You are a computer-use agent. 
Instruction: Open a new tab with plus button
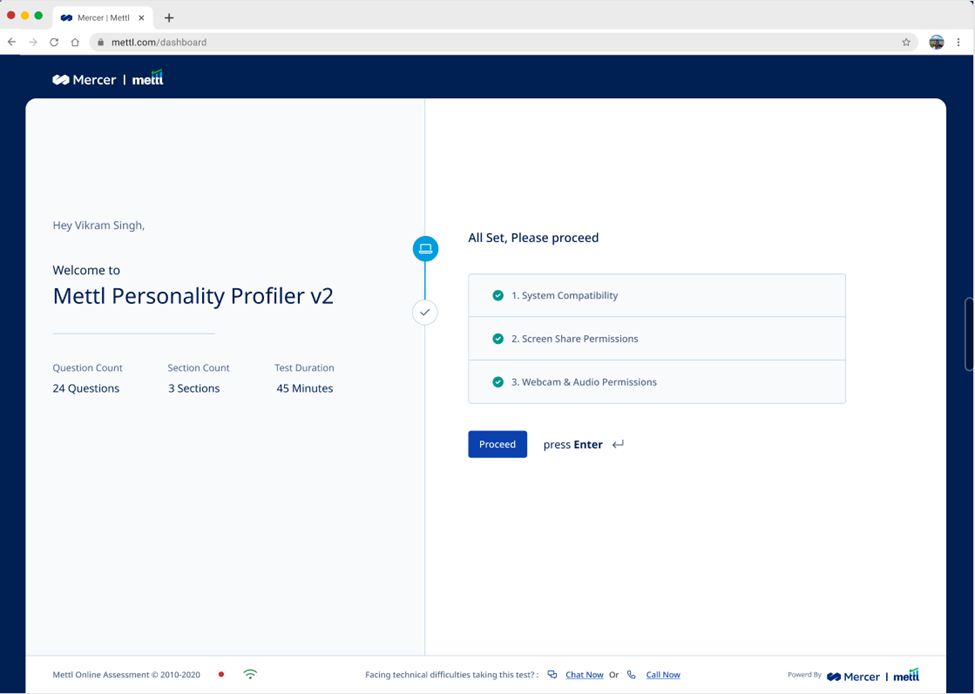pos(169,17)
